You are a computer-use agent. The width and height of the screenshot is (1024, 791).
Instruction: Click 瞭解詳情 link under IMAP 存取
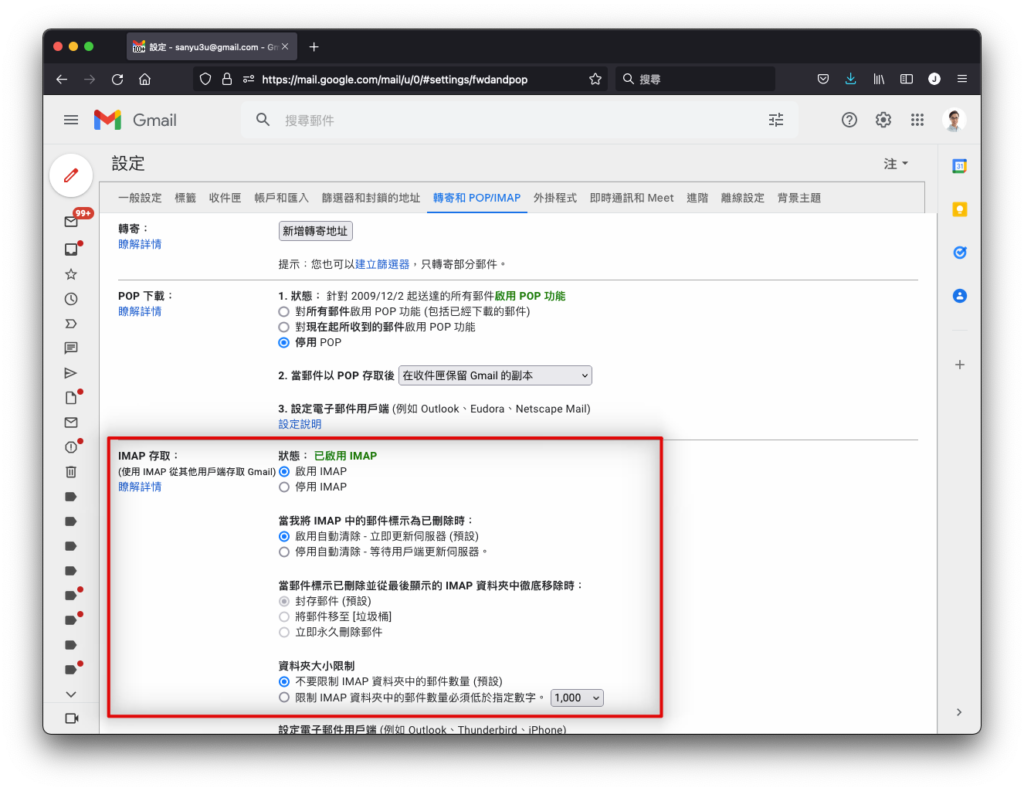click(140, 487)
